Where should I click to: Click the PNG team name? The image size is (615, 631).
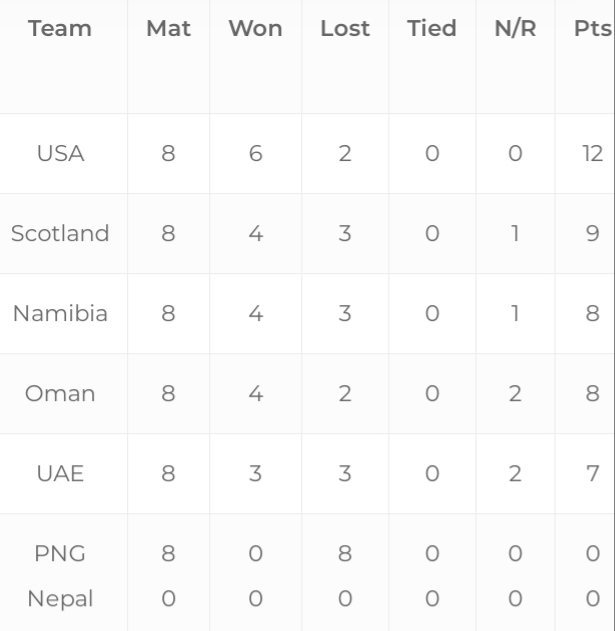(x=60, y=554)
